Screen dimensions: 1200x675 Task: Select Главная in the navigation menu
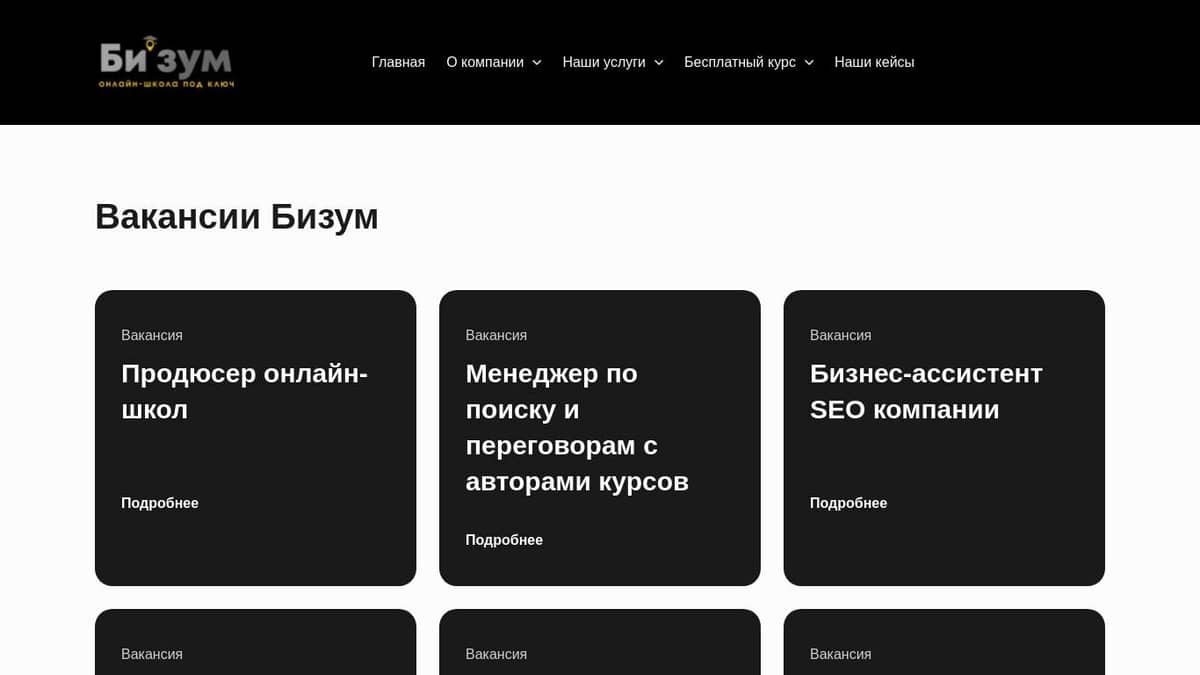point(398,62)
